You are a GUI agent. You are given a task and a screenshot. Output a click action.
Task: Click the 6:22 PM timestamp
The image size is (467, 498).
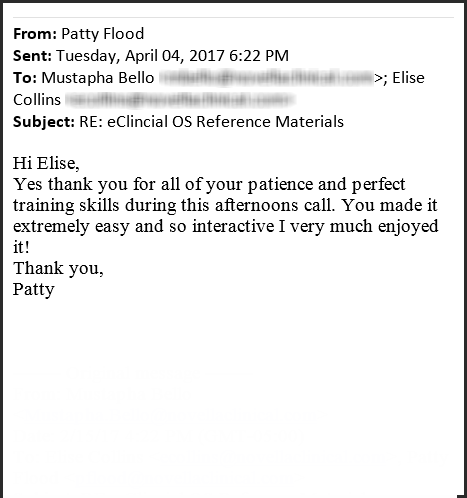coord(259,56)
